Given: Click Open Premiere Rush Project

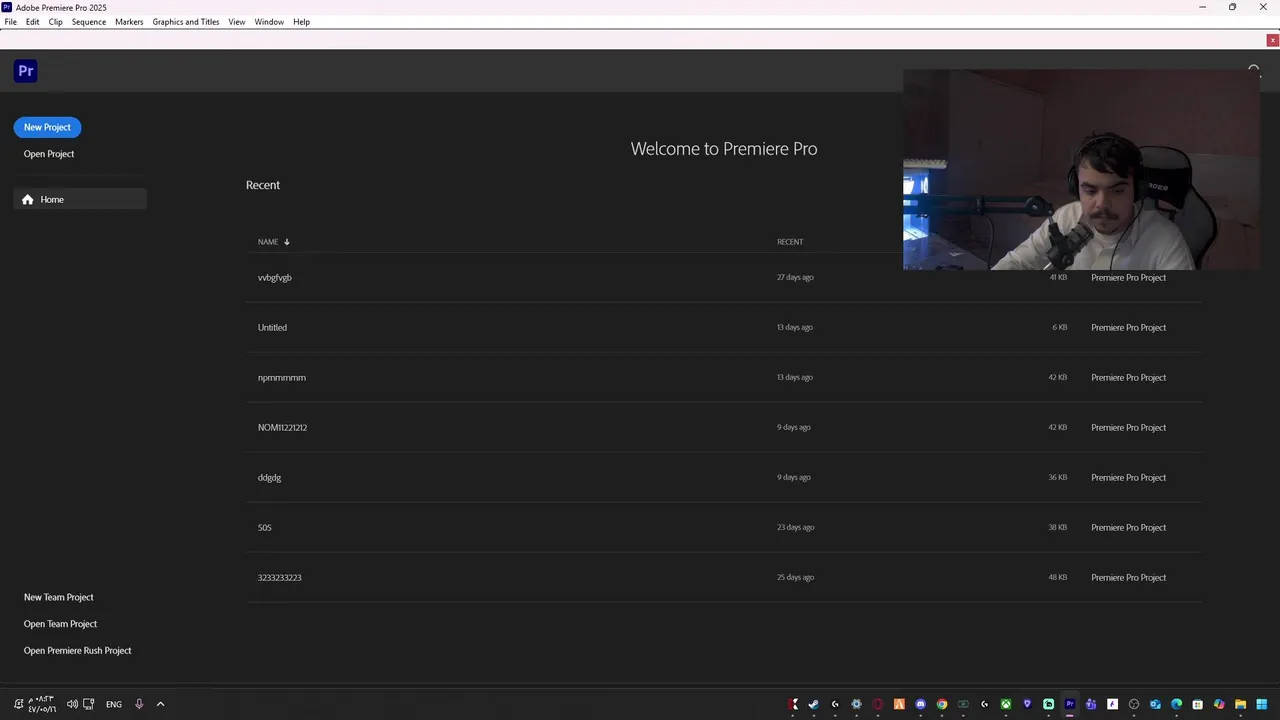Looking at the screenshot, I should click(78, 651).
